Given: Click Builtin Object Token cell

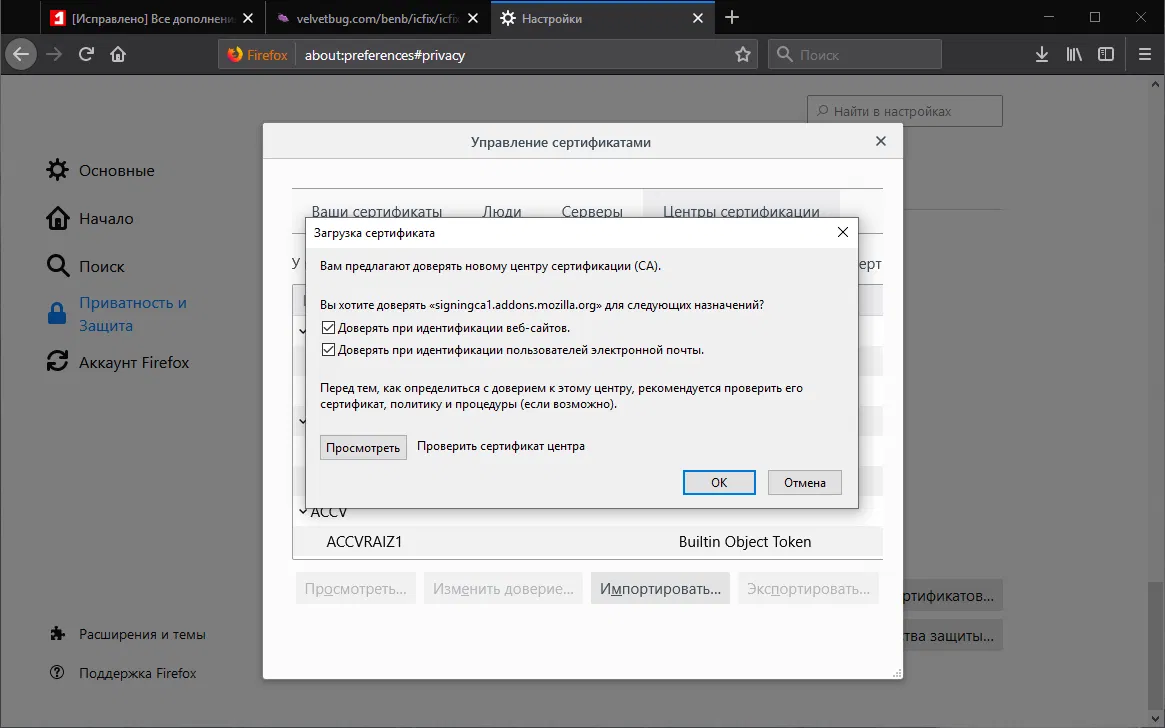Looking at the screenshot, I should (744, 542).
